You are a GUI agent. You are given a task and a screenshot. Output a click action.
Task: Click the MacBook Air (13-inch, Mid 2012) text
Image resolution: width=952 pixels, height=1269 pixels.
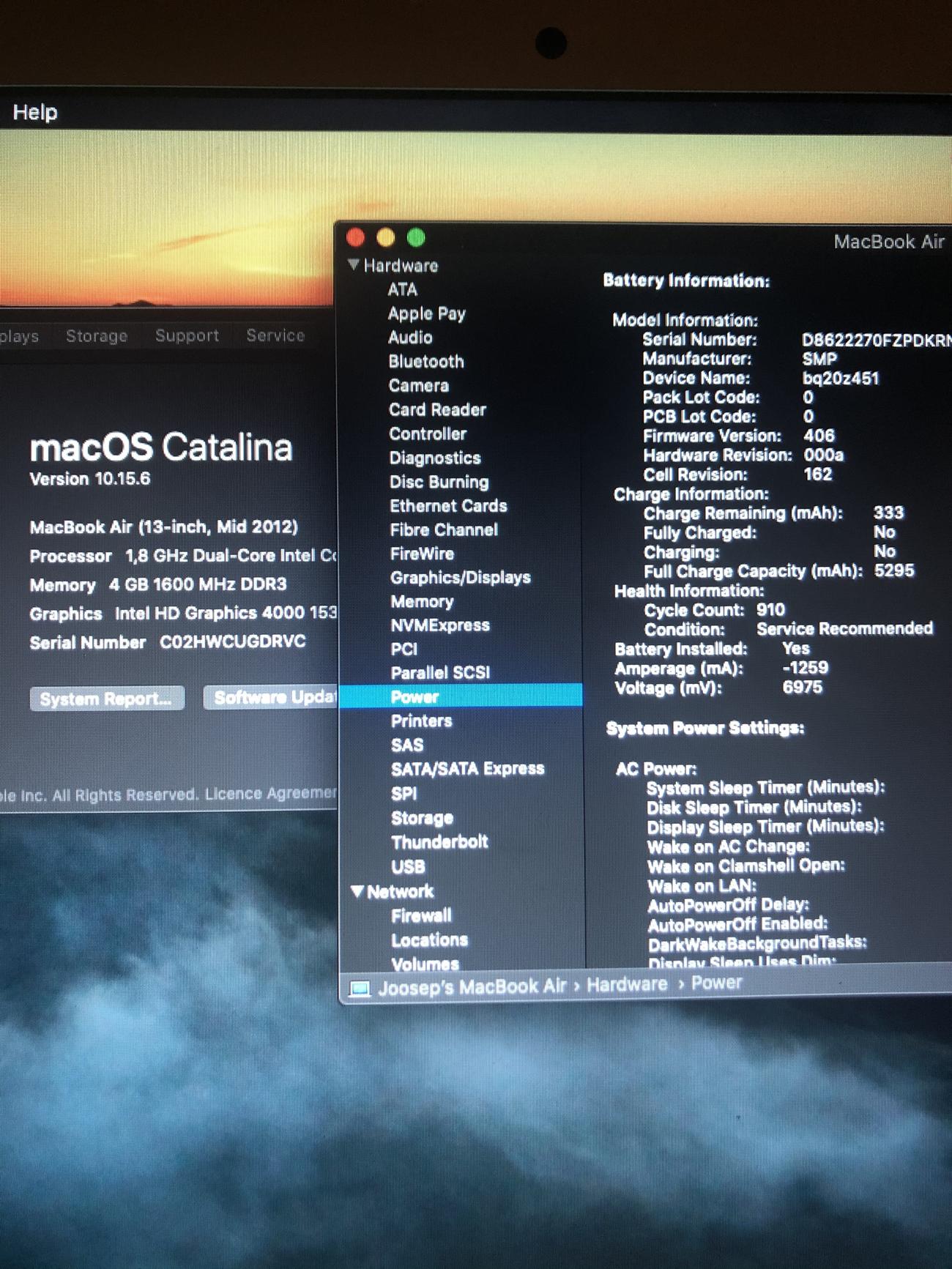pyautogui.click(x=164, y=526)
